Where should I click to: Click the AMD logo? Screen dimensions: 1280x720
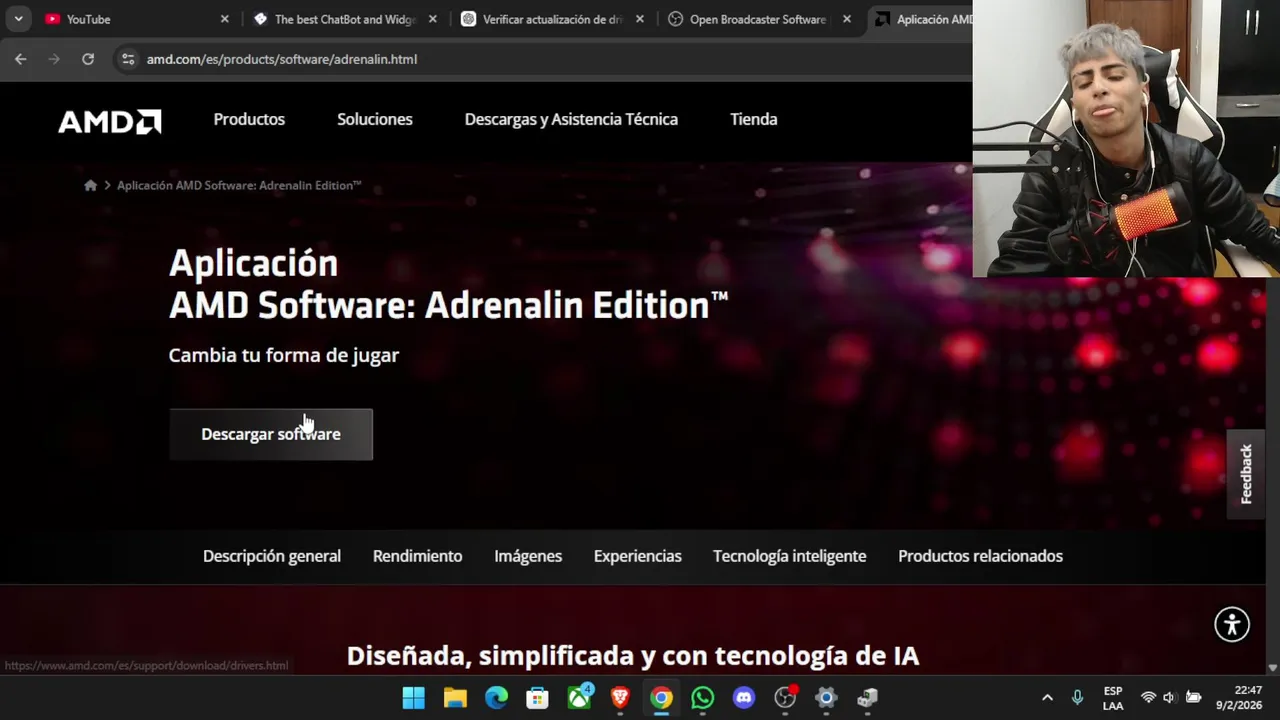(110, 121)
